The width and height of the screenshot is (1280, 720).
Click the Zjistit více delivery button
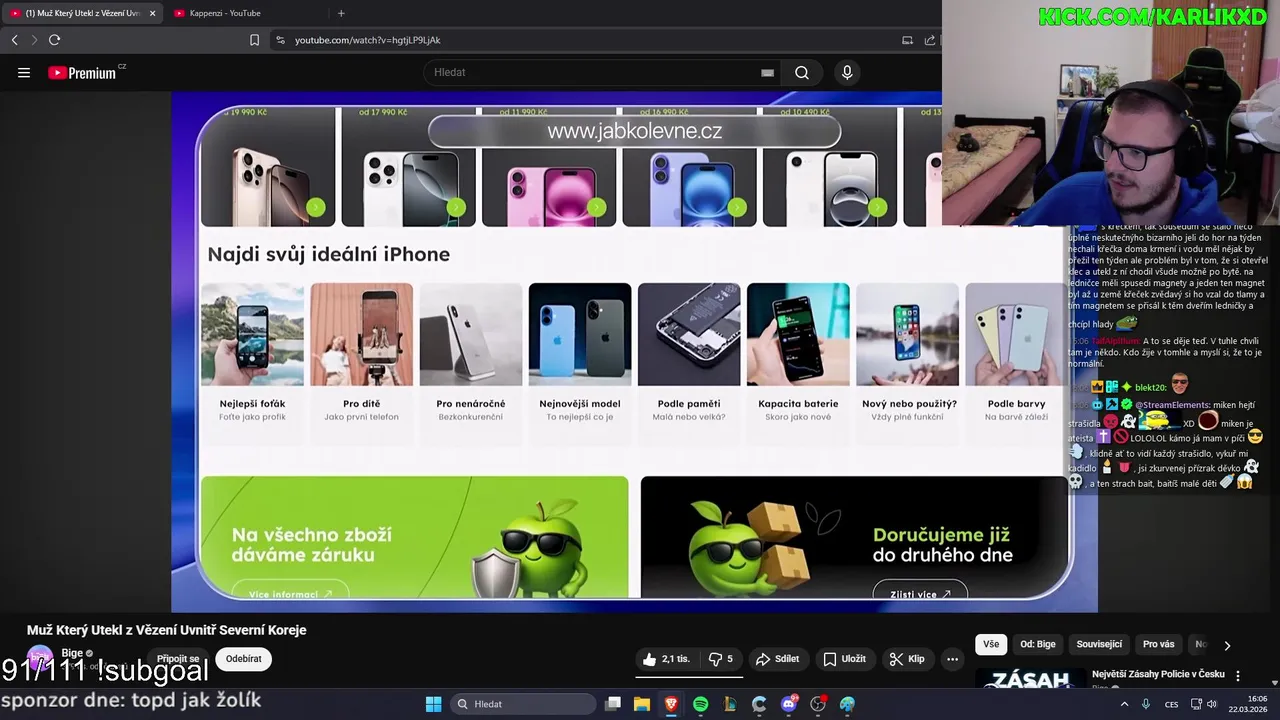point(920,592)
